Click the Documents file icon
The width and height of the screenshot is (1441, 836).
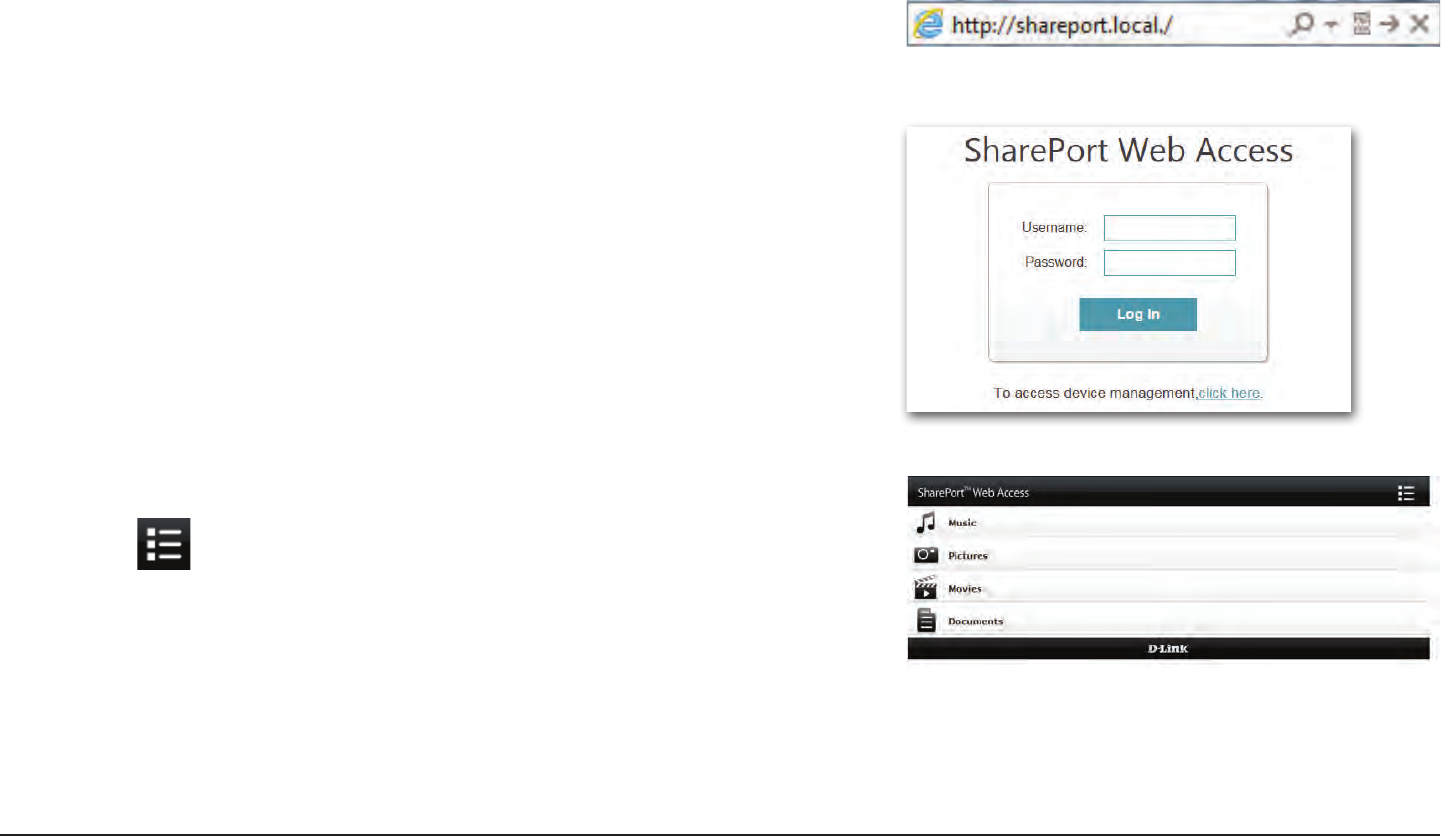[x=926, y=621]
